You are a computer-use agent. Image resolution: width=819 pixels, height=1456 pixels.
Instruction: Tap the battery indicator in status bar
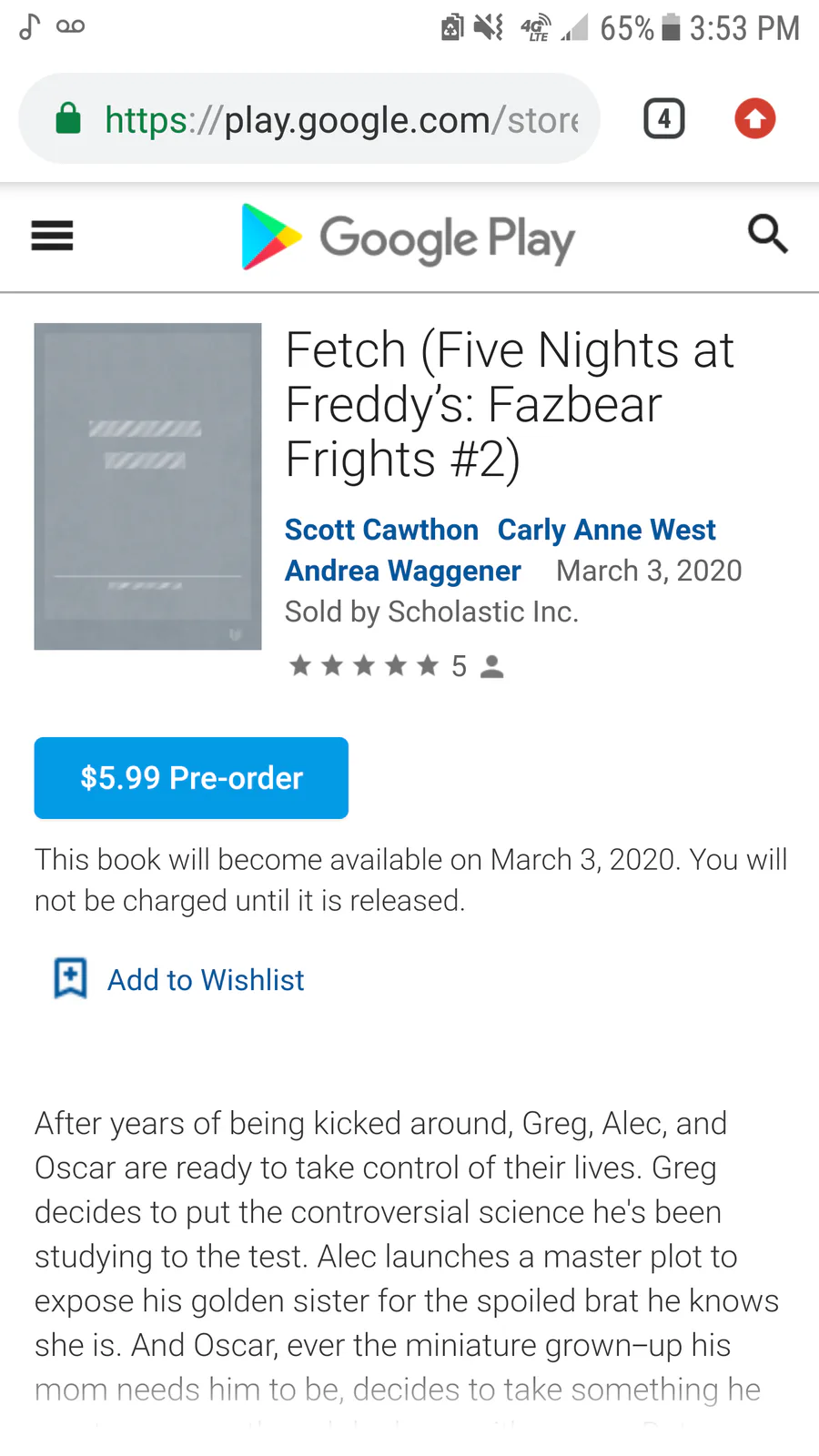671,27
